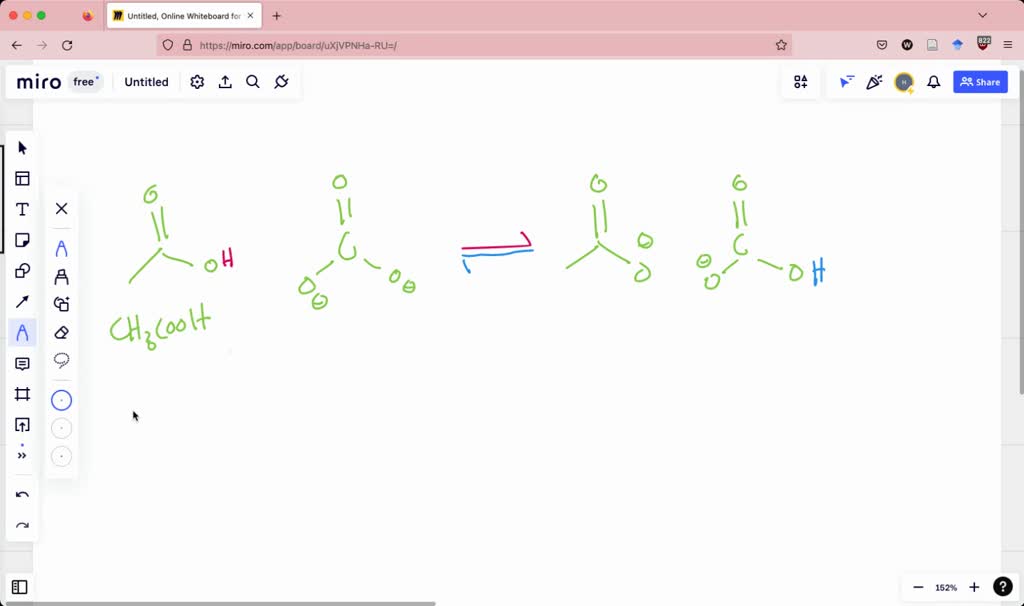Image resolution: width=1024 pixels, height=606 pixels.
Task: Choose the Eraser tool
Action: pos(61,332)
